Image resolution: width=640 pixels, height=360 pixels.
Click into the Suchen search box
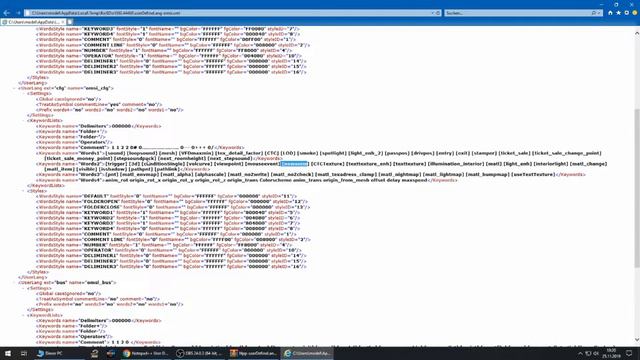[518, 13]
